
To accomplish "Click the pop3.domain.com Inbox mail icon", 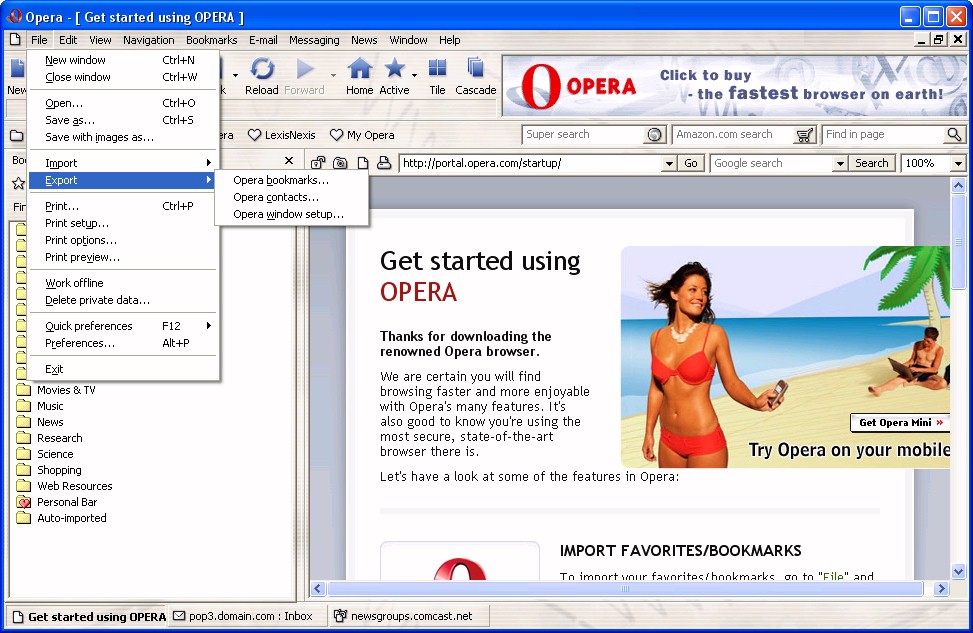I will [179, 616].
